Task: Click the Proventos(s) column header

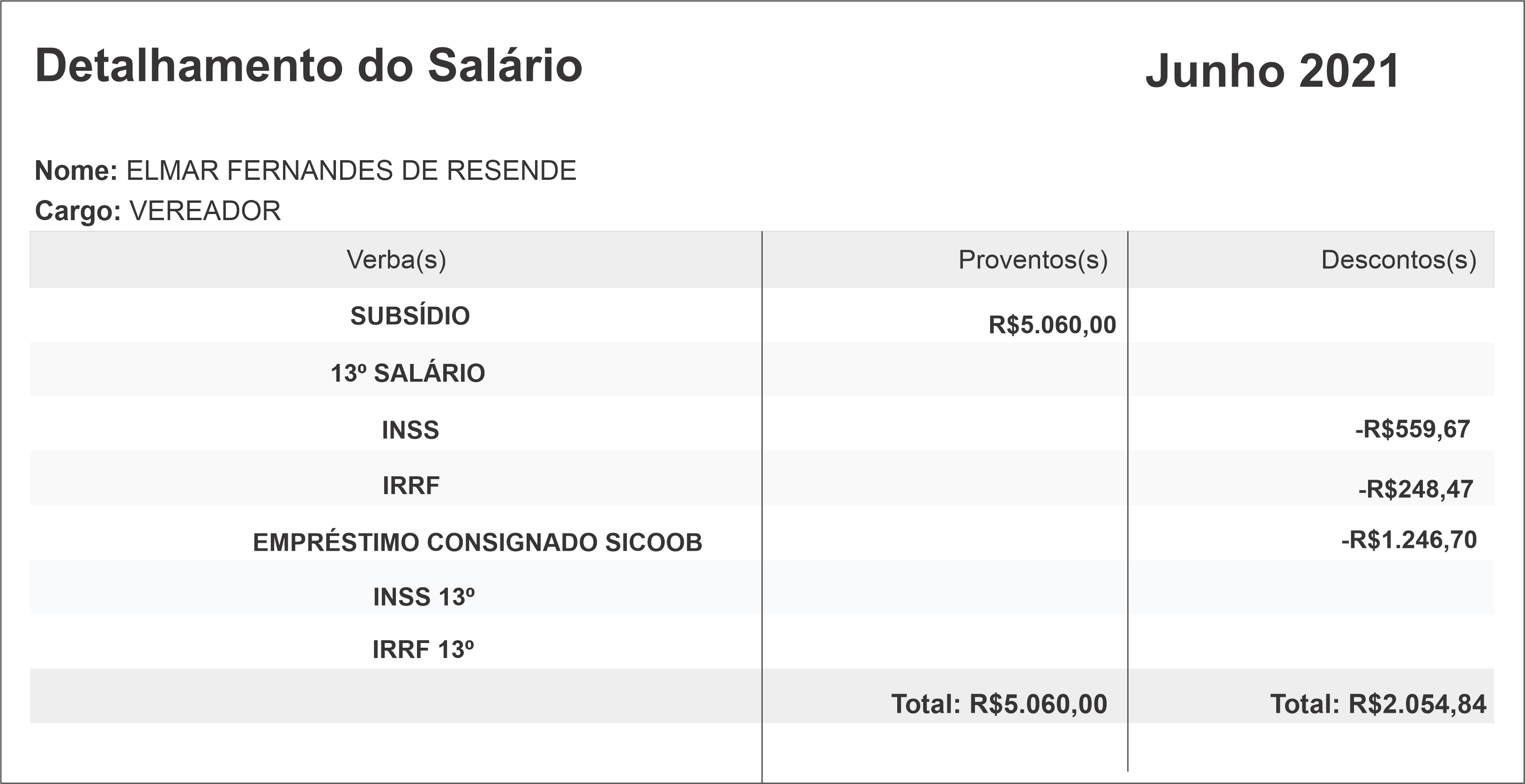Action: (1033, 260)
